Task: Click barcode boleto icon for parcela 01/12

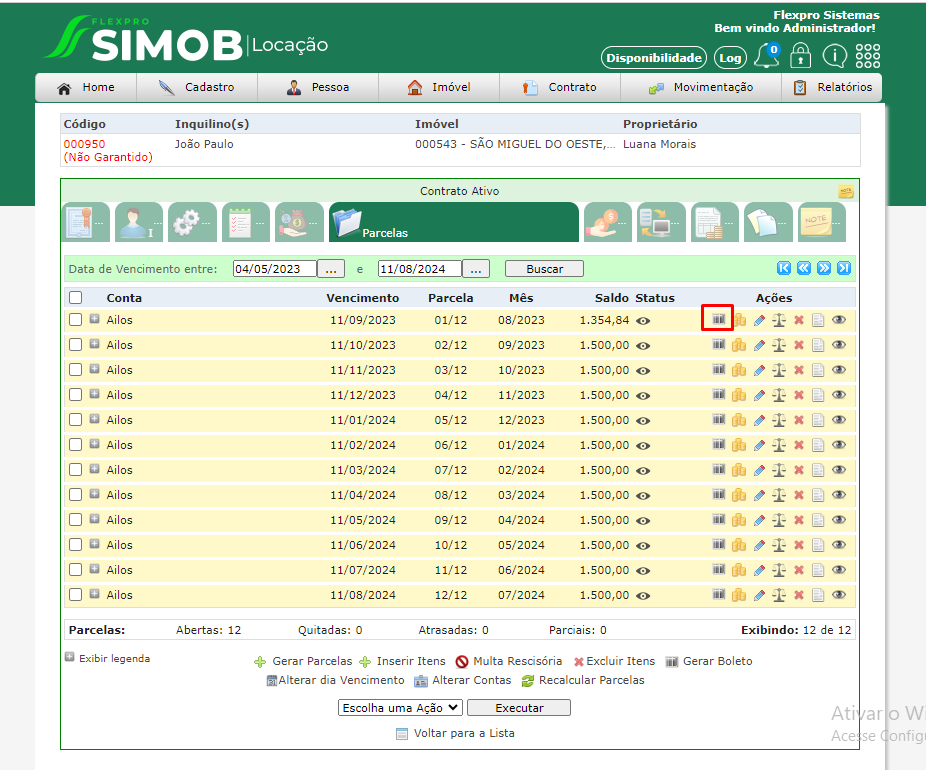Action: 718,319
